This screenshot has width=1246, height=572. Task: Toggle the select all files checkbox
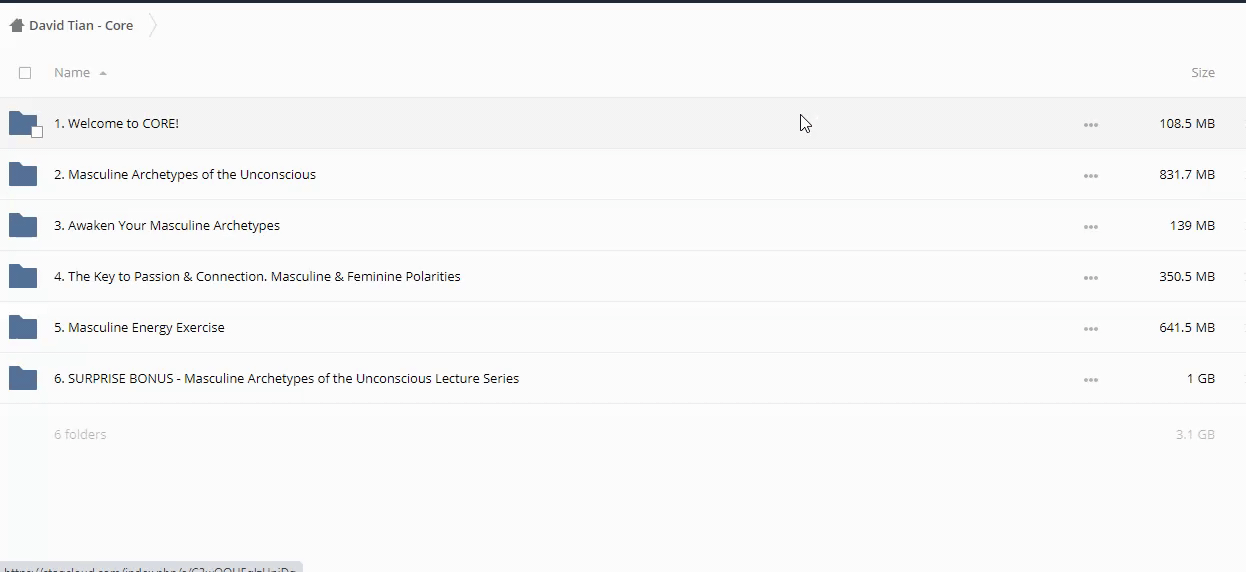click(25, 73)
